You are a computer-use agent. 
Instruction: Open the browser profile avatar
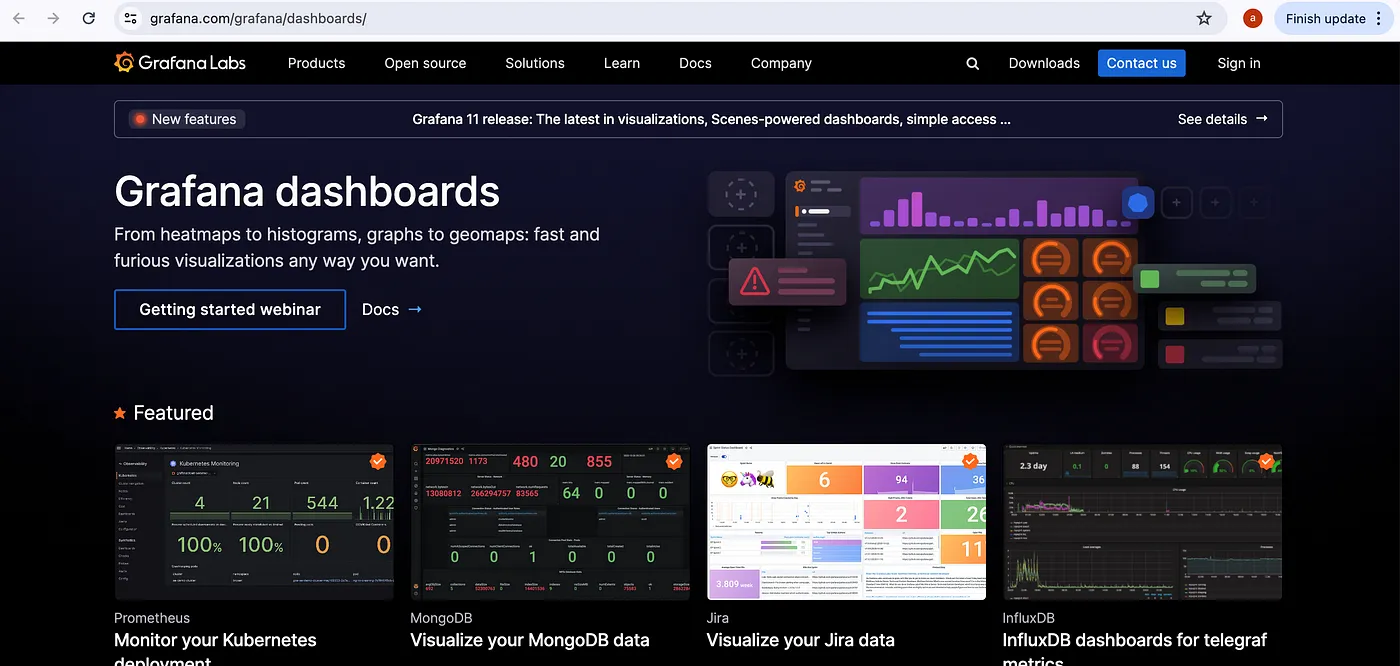(x=1252, y=18)
